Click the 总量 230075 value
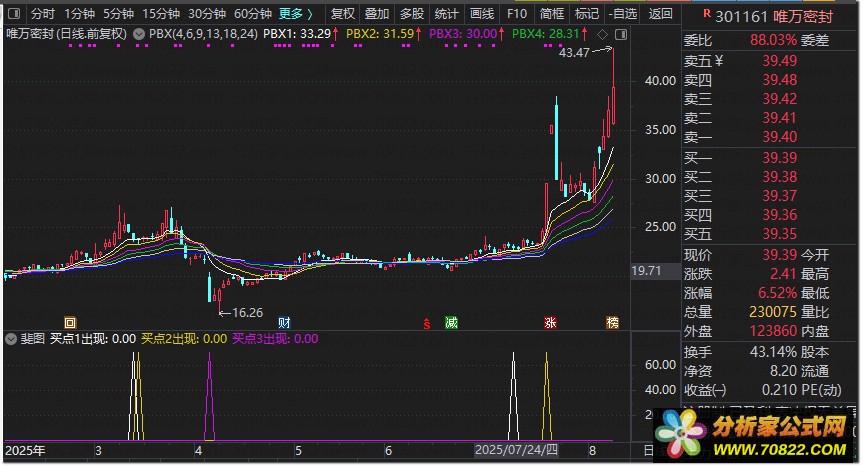This screenshot has width=863, height=466. (x=773, y=312)
